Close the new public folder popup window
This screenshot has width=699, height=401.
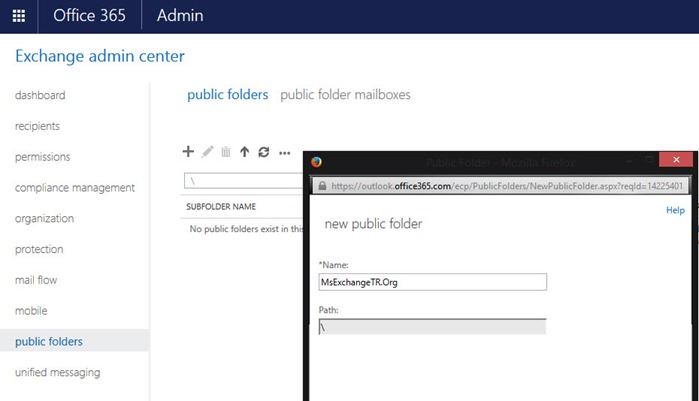tap(676, 160)
